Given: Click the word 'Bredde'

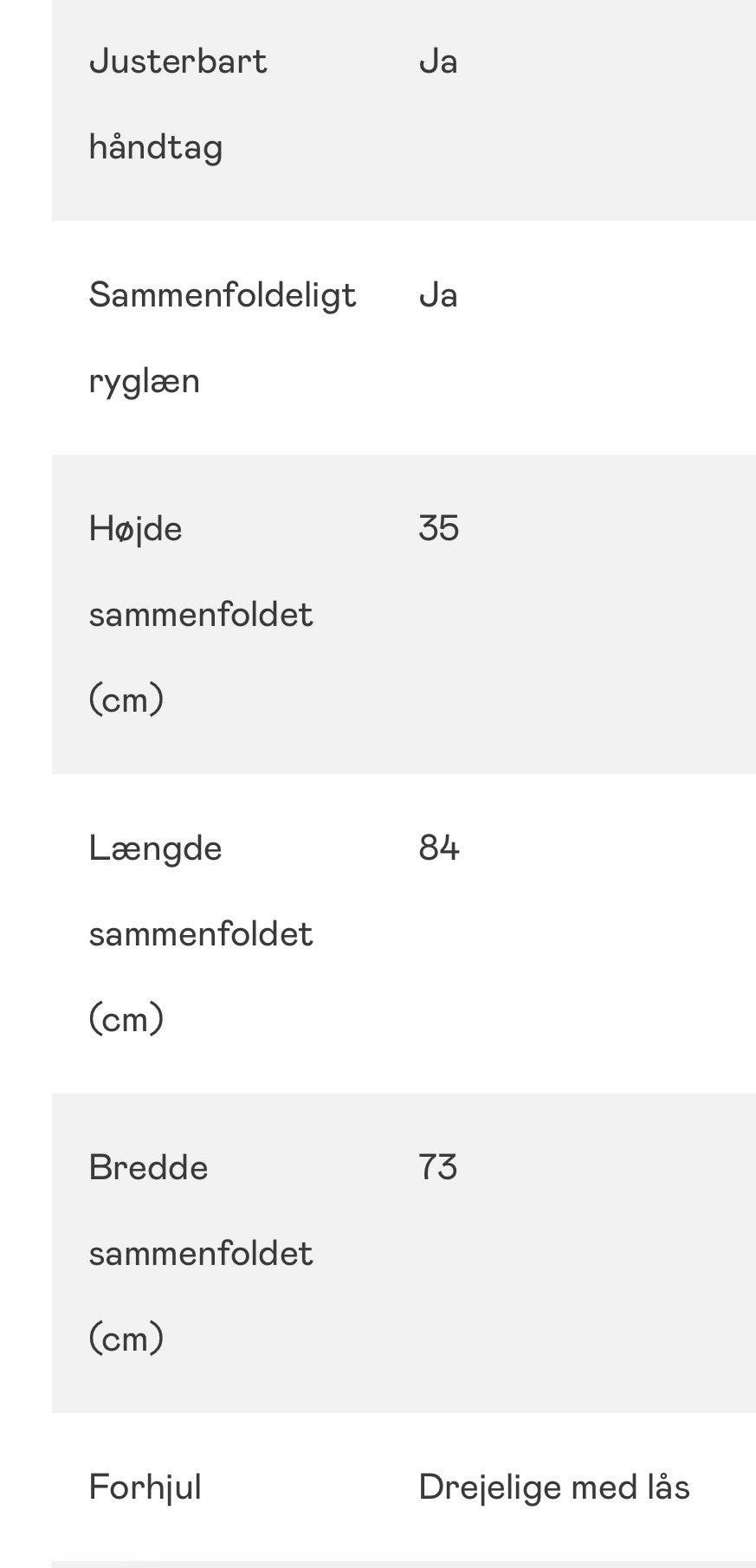Looking at the screenshot, I should pyautogui.click(x=148, y=1167).
